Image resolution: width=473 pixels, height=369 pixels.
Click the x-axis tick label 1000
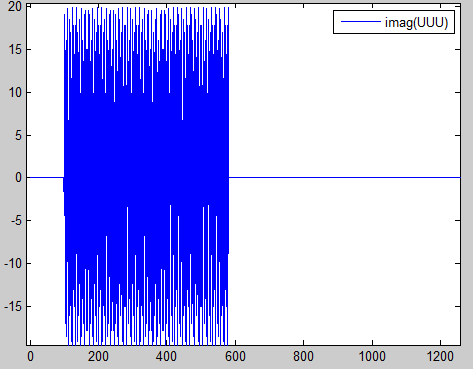372,357
